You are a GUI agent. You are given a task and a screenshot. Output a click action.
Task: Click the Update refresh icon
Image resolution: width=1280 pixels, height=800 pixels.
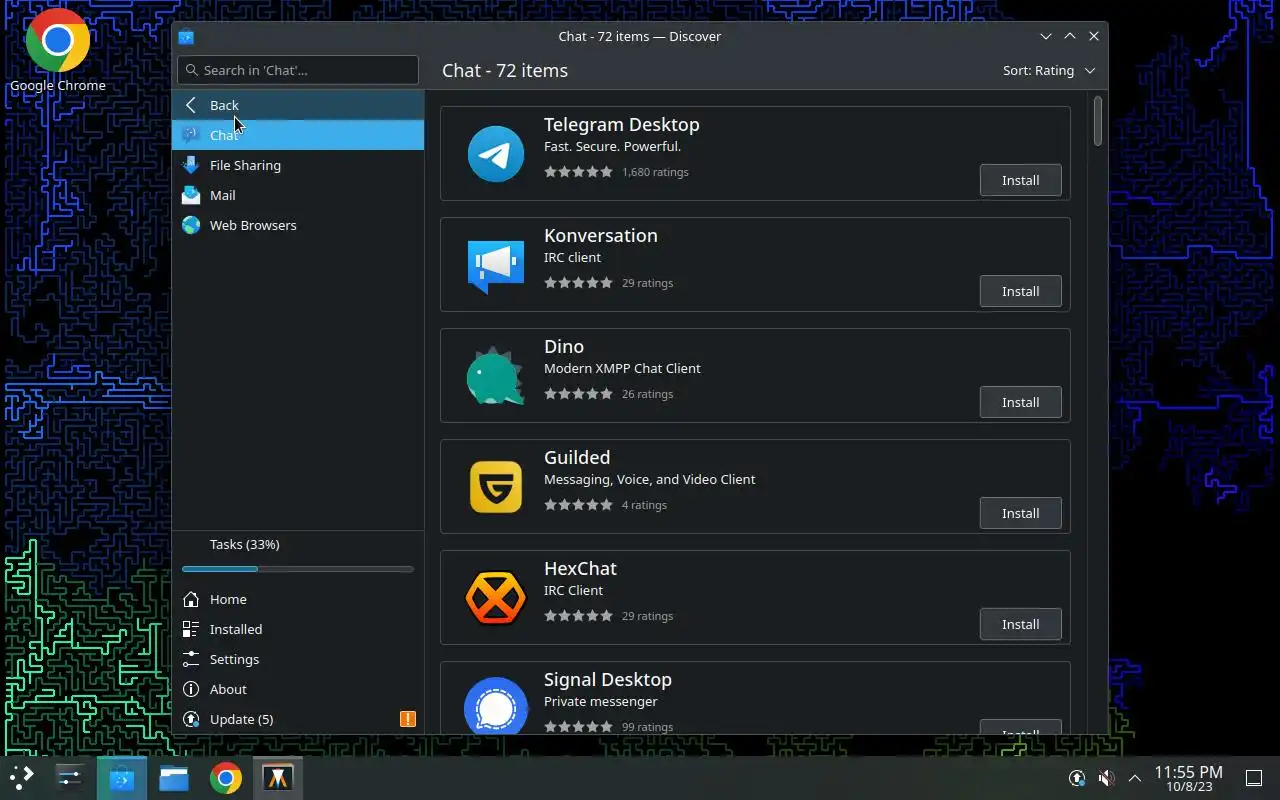pyautogui.click(x=191, y=719)
